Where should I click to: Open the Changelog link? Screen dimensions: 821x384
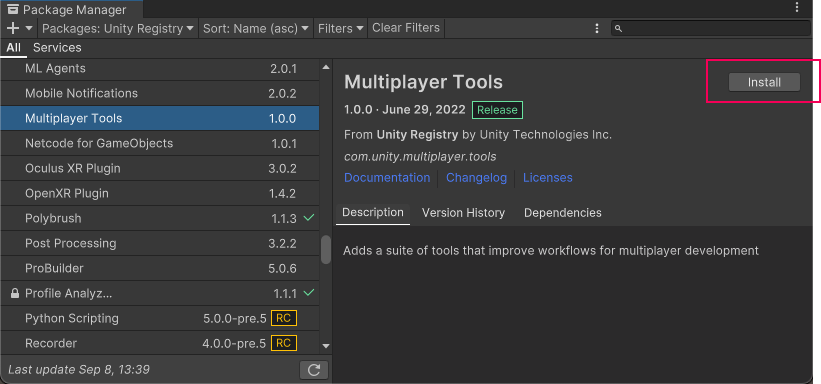point(476,178)
